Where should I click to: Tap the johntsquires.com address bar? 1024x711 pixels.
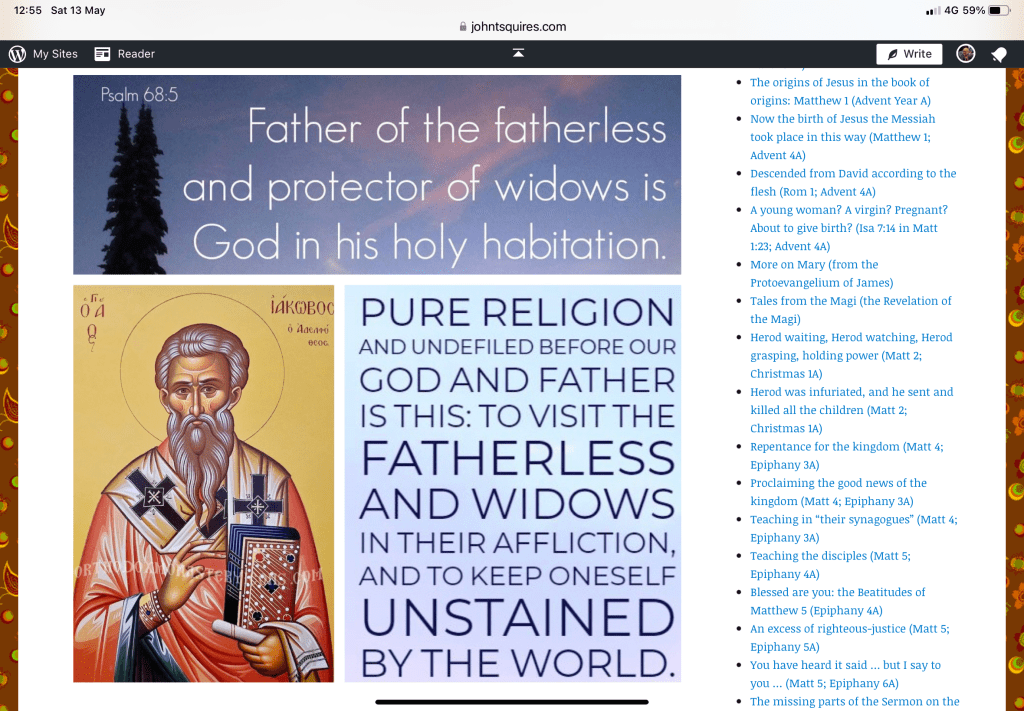tap(518, 27)
